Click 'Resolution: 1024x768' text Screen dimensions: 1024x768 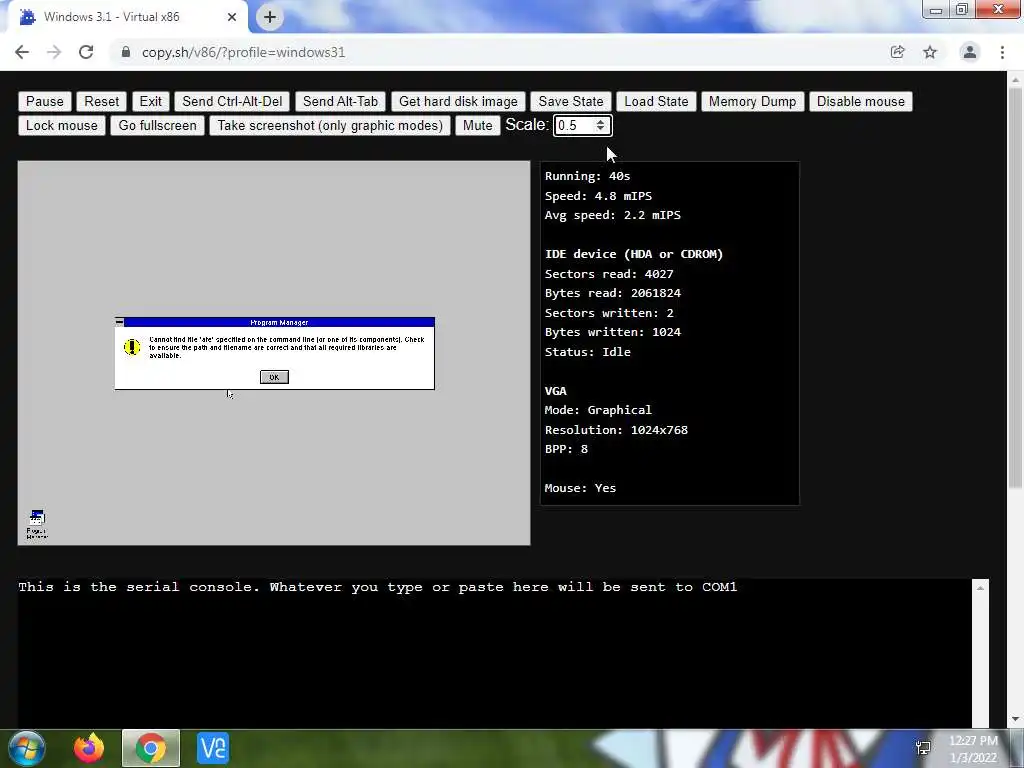tap(616, 430)
